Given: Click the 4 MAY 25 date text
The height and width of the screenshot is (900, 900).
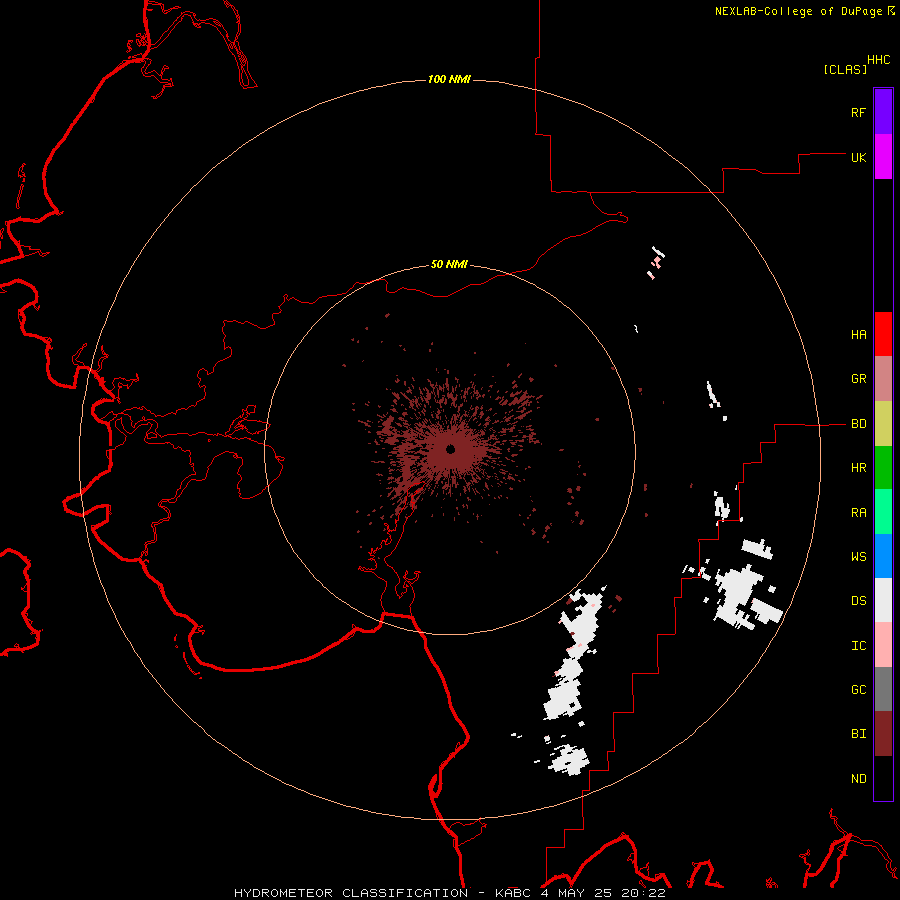Looking at the screenshot, I should pos(576,893).
